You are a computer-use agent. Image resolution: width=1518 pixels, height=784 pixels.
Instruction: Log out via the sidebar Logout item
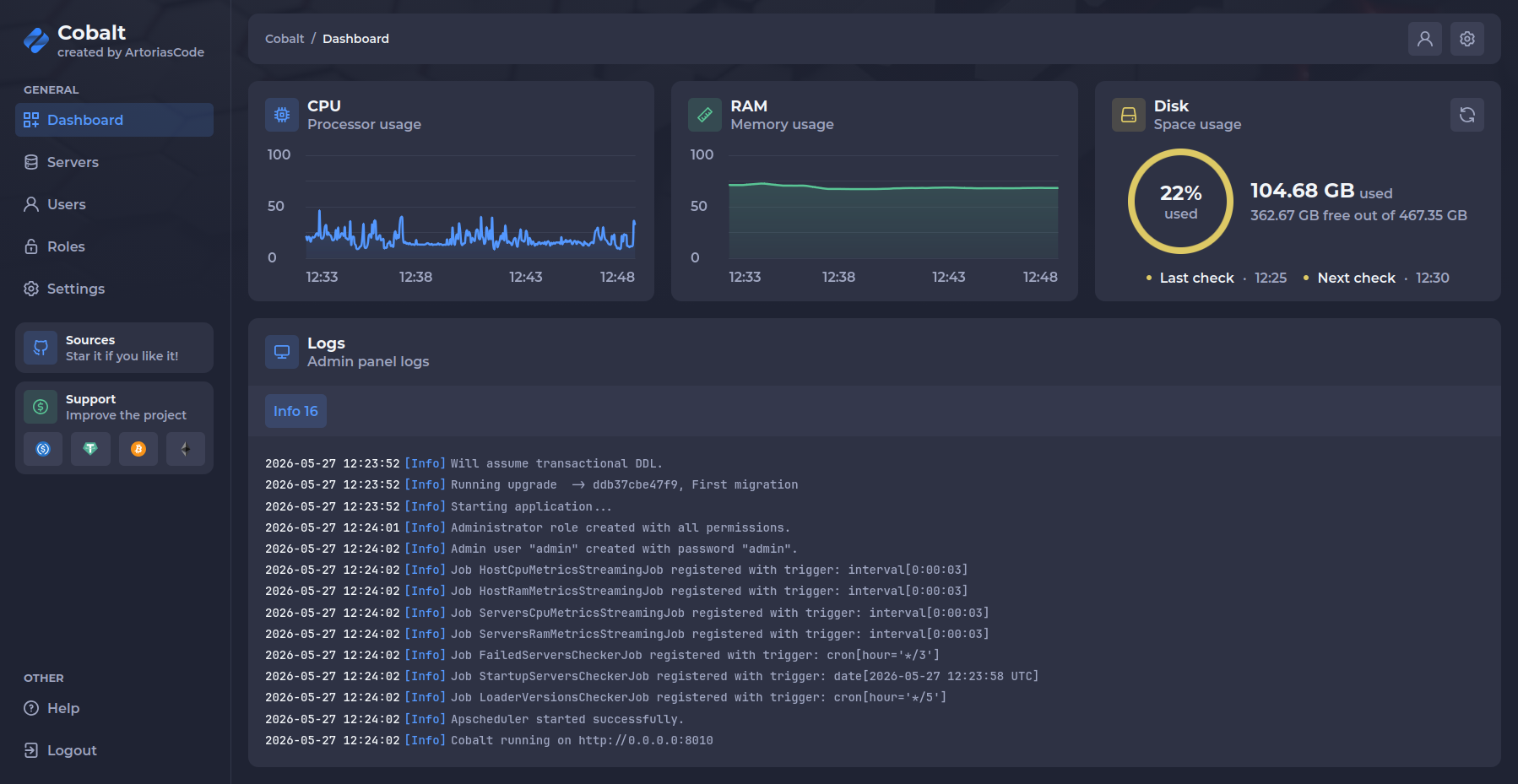[115, 750]
